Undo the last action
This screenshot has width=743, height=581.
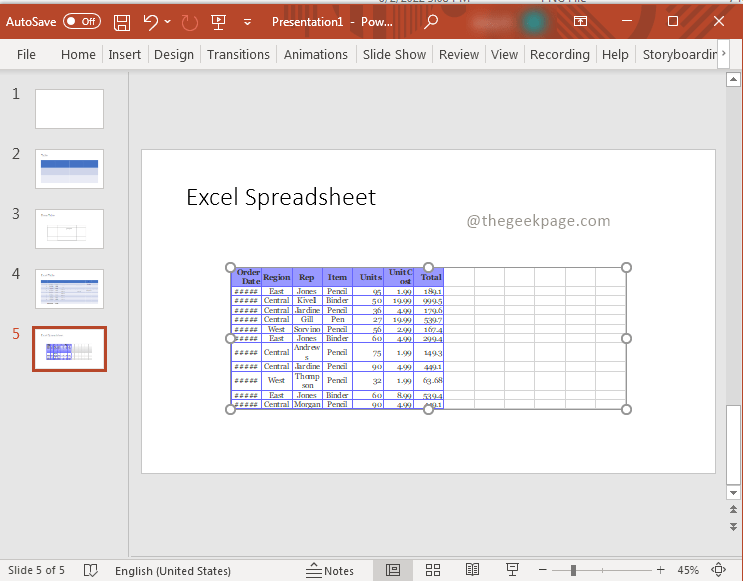(150, 21)
